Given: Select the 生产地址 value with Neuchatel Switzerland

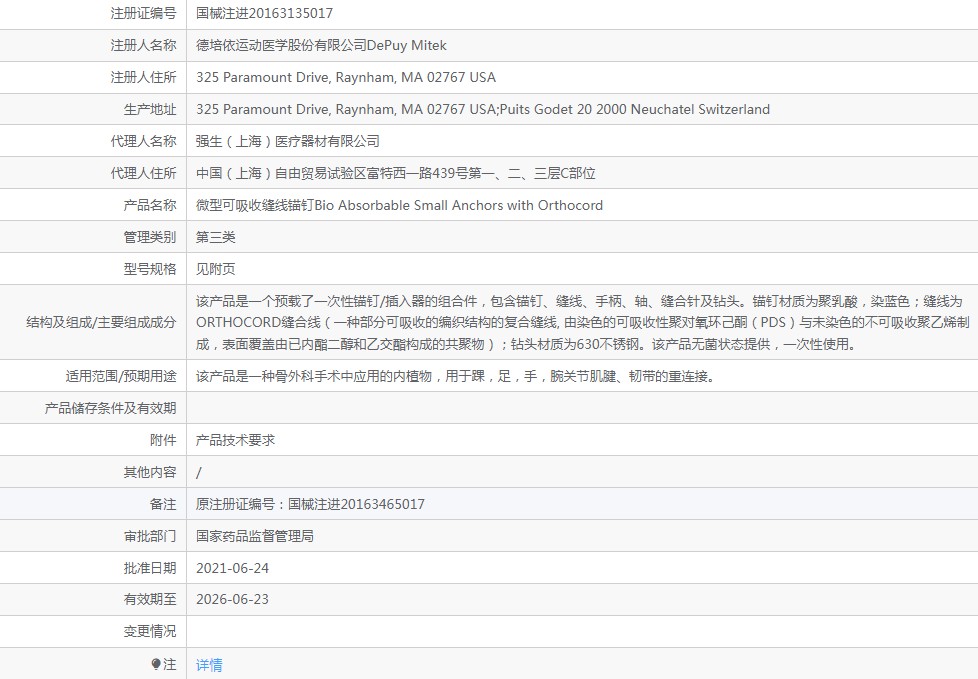Looking at the screenshot, I should point(483,109).
